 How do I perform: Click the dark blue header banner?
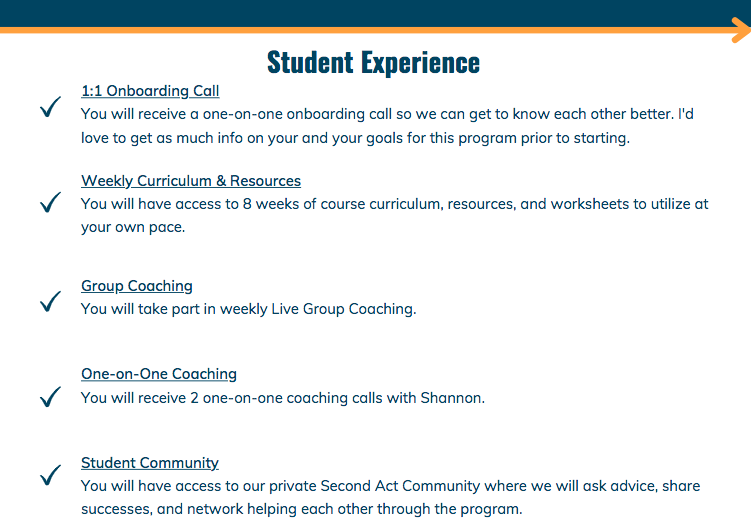point(376,13)
